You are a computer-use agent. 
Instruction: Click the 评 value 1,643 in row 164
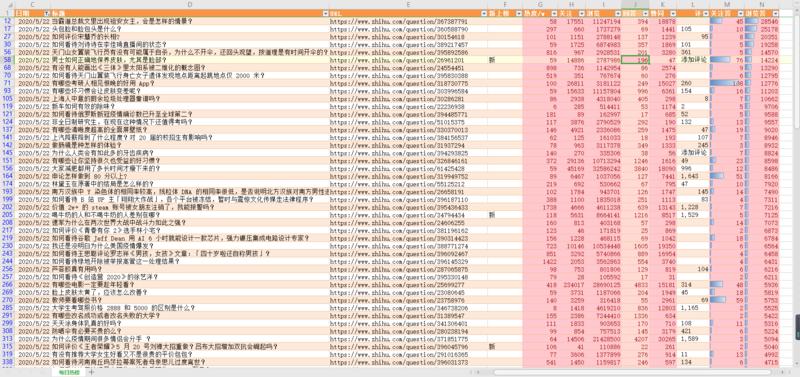(x=689, y=176)
